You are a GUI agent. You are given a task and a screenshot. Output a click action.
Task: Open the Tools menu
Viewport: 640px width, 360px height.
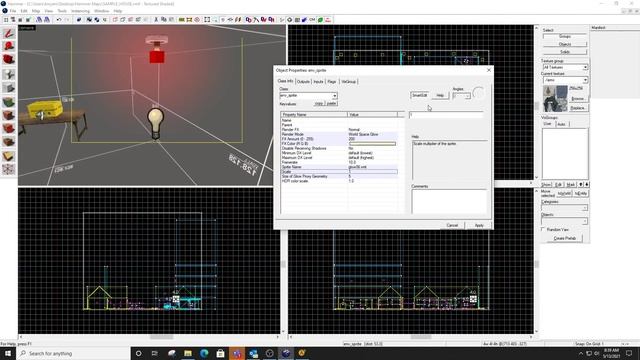coord(62,11)
